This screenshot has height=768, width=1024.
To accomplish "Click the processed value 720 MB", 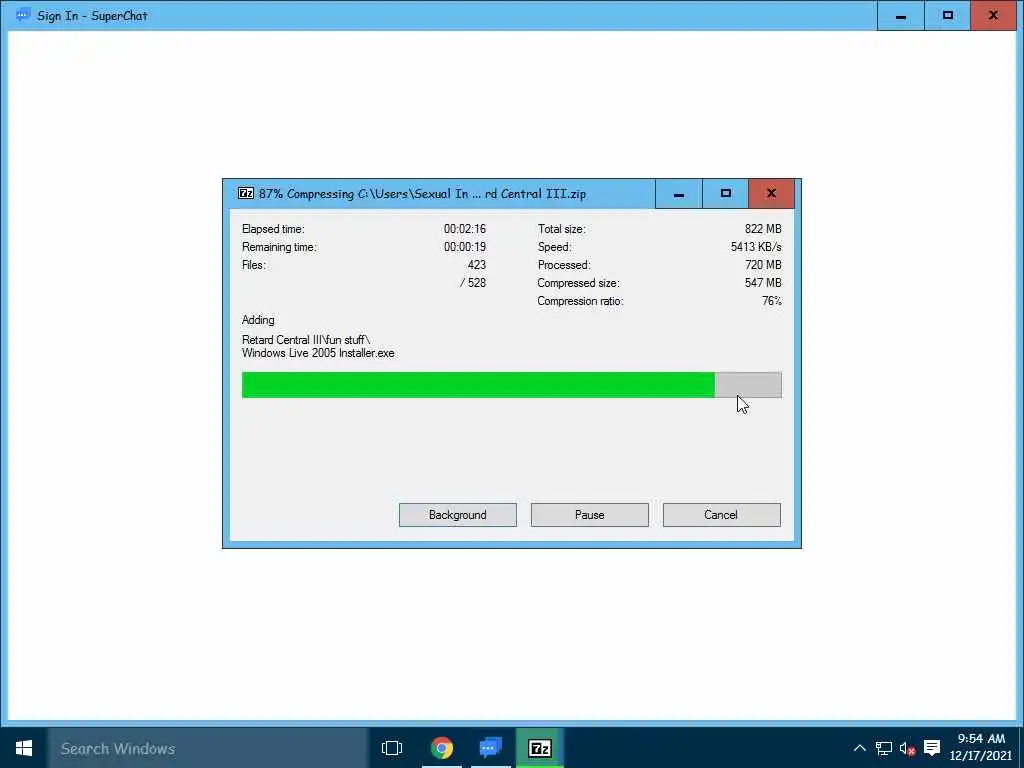I will pos(763,265).
